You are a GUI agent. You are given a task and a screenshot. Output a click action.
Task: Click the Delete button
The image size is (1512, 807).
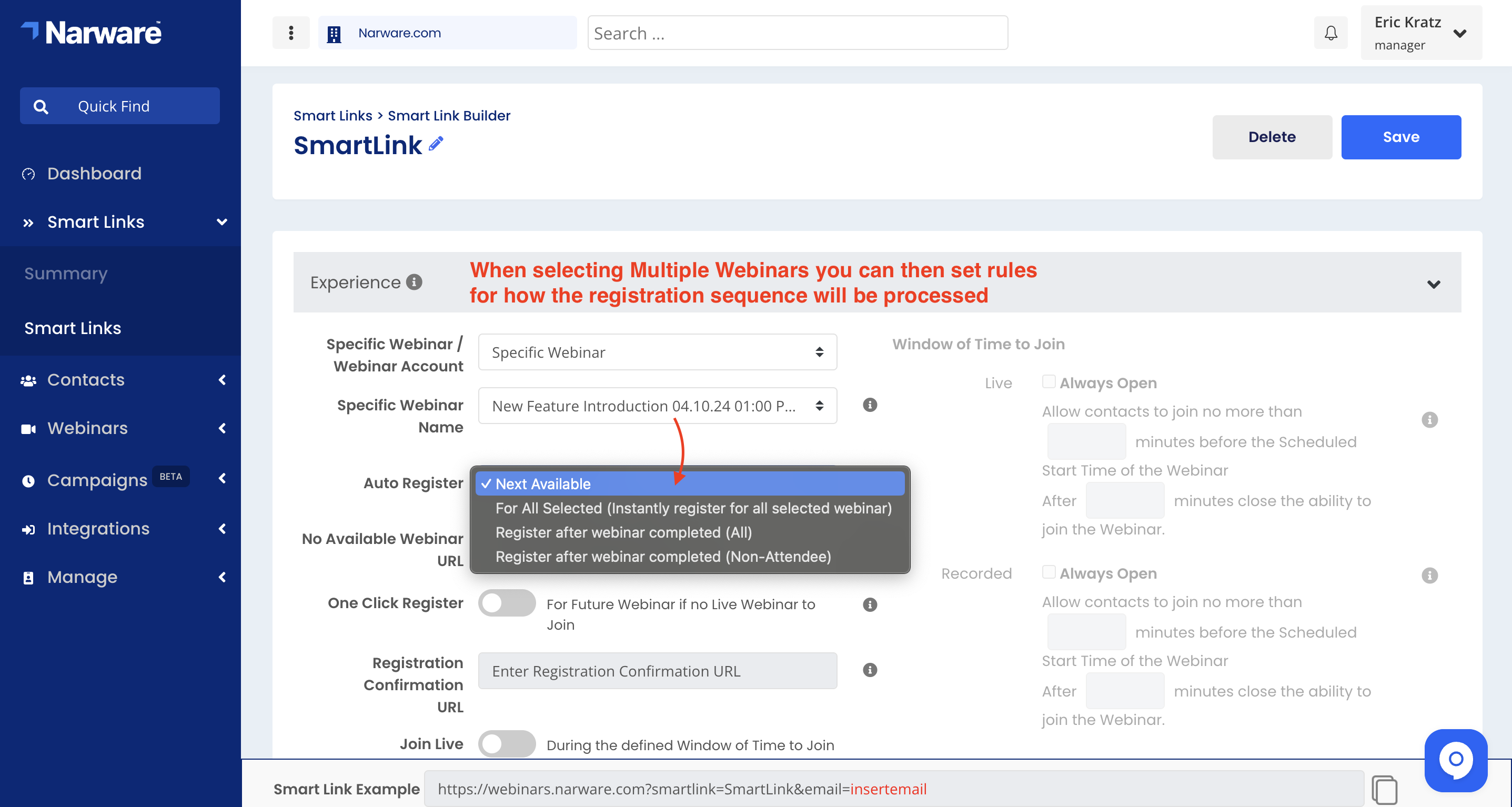pyautogui.click(x=1272, y=137)
